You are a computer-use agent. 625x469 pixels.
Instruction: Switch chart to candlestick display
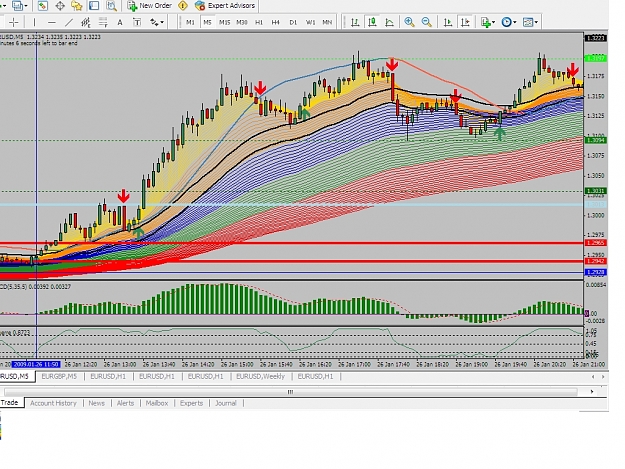coord(372,22)
